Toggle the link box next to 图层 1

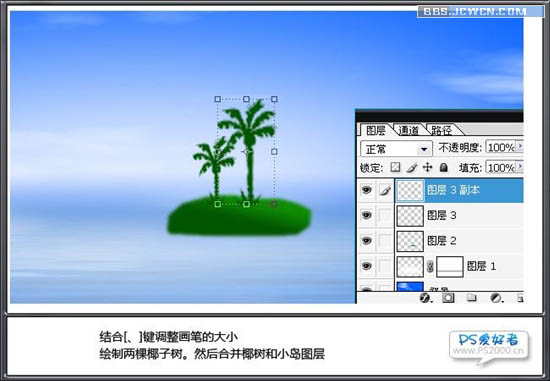(385, 266)
